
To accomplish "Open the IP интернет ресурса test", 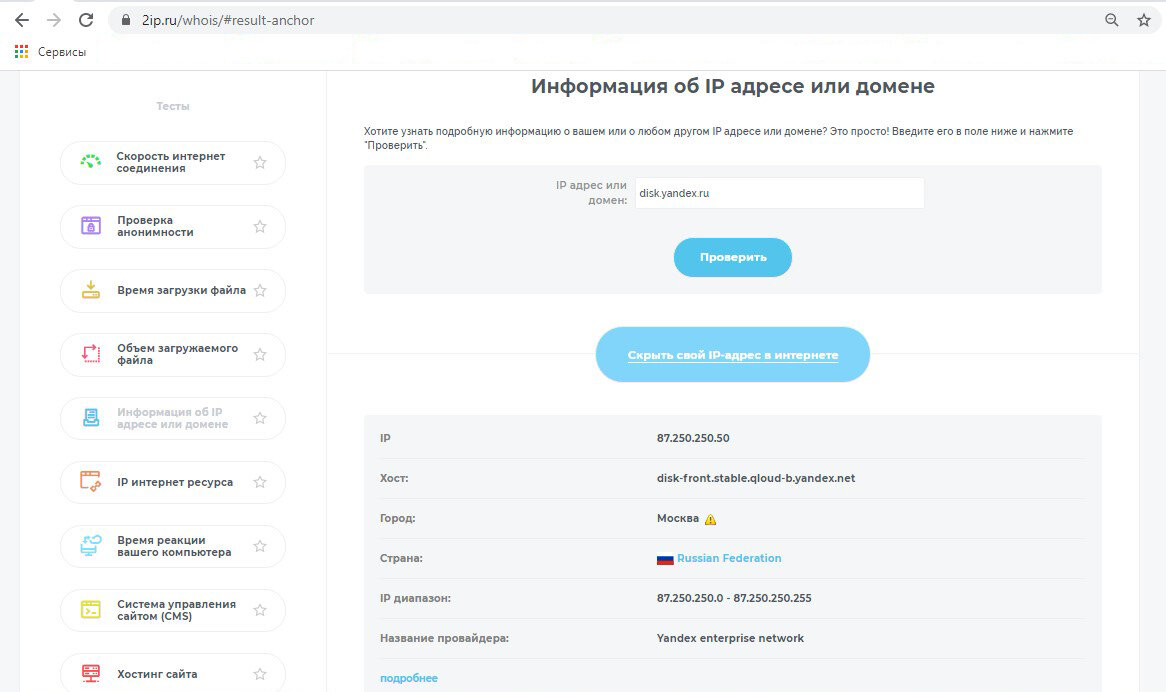I will tap(175, 482).
